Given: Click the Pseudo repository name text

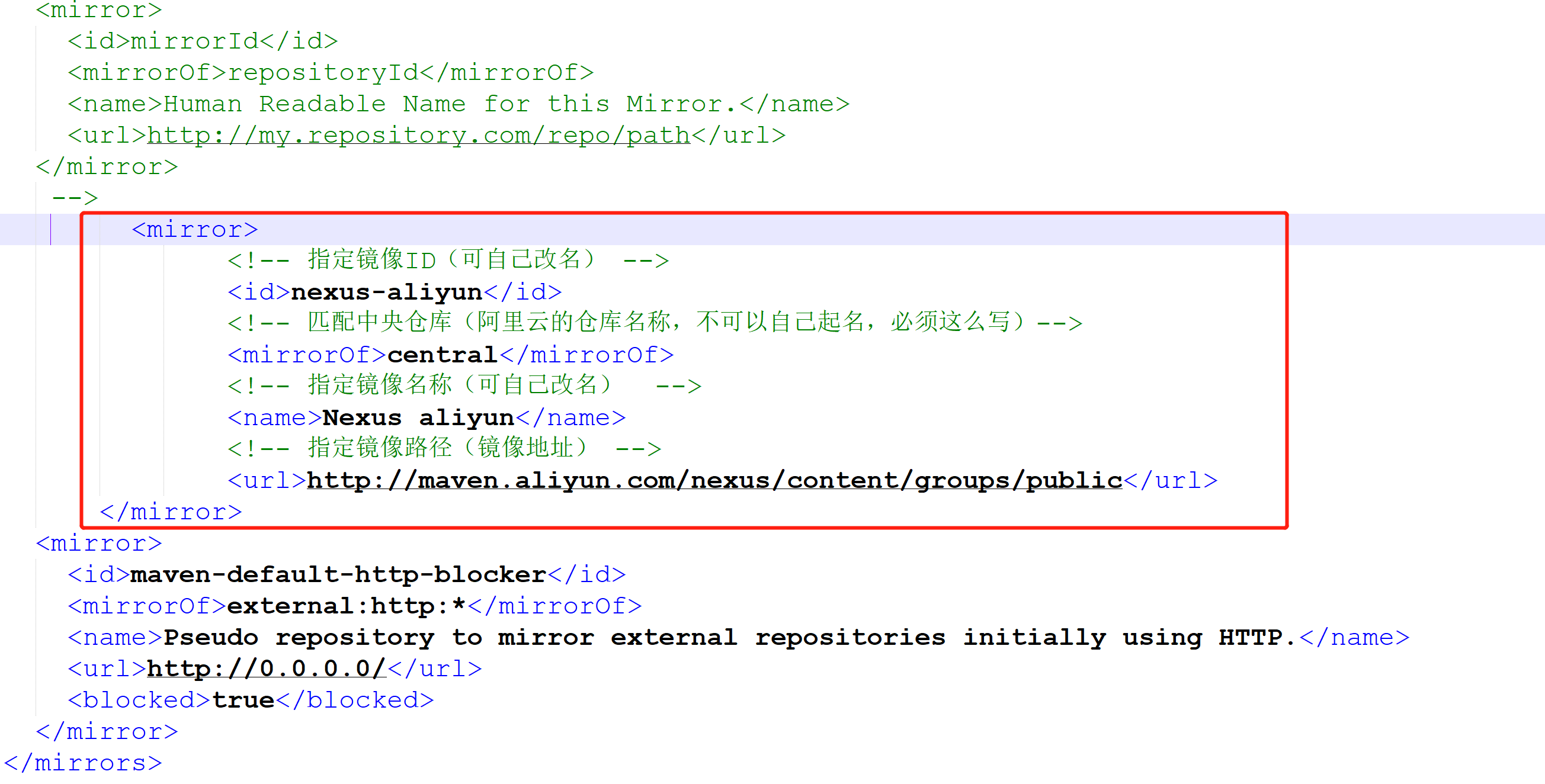Looking at the screenshot, I should (729, 638).
